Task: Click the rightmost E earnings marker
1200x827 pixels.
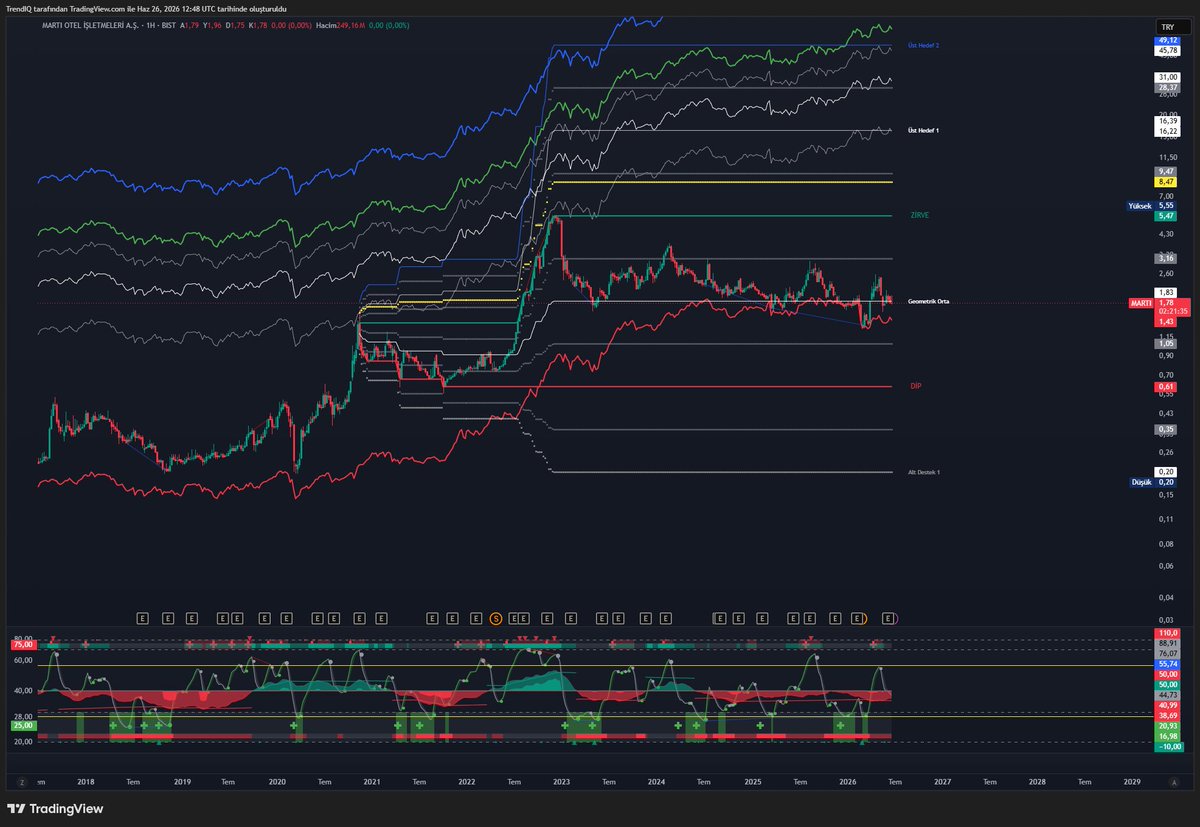Action: tap(888, 619)
